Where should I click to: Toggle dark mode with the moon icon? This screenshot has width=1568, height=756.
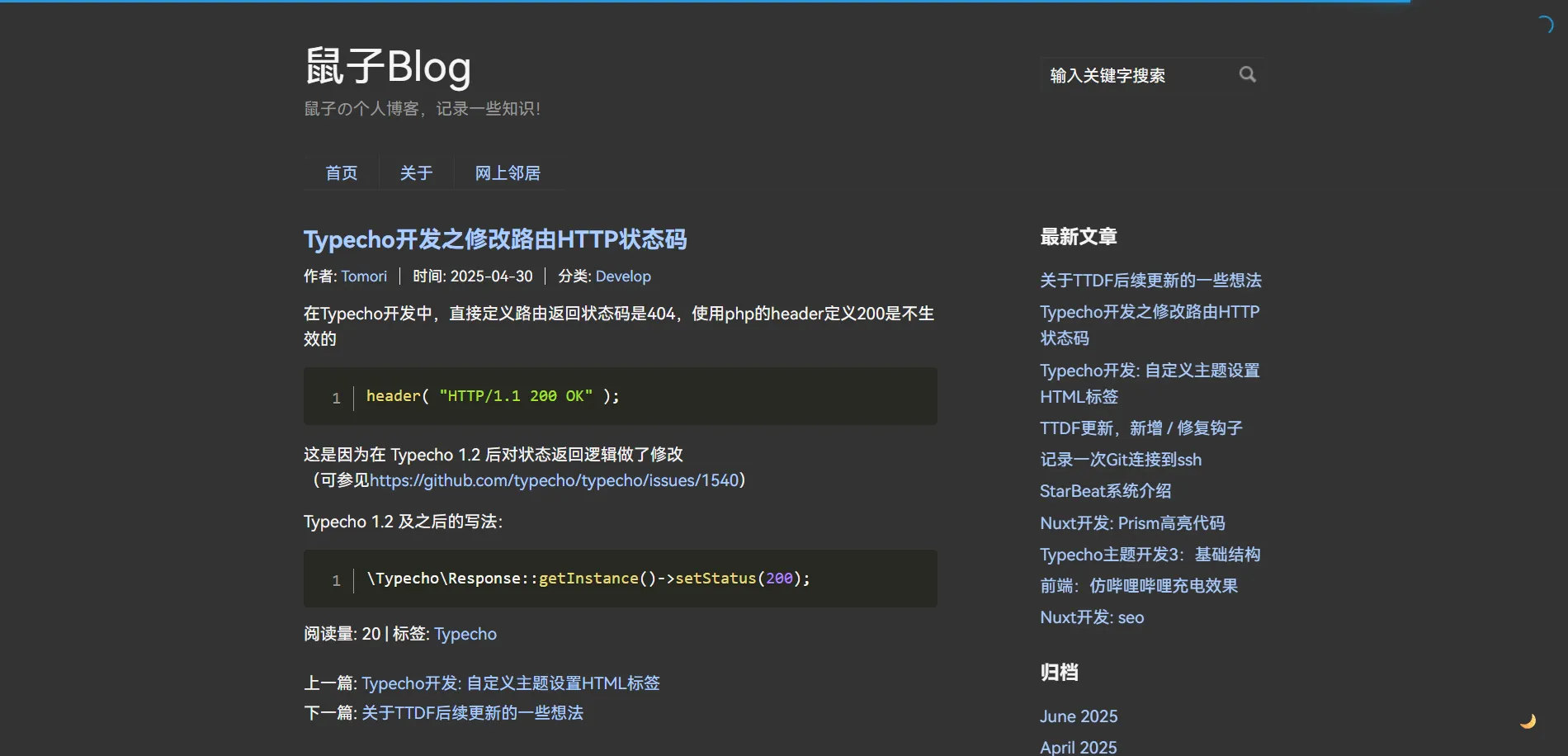pos(1528,721)
